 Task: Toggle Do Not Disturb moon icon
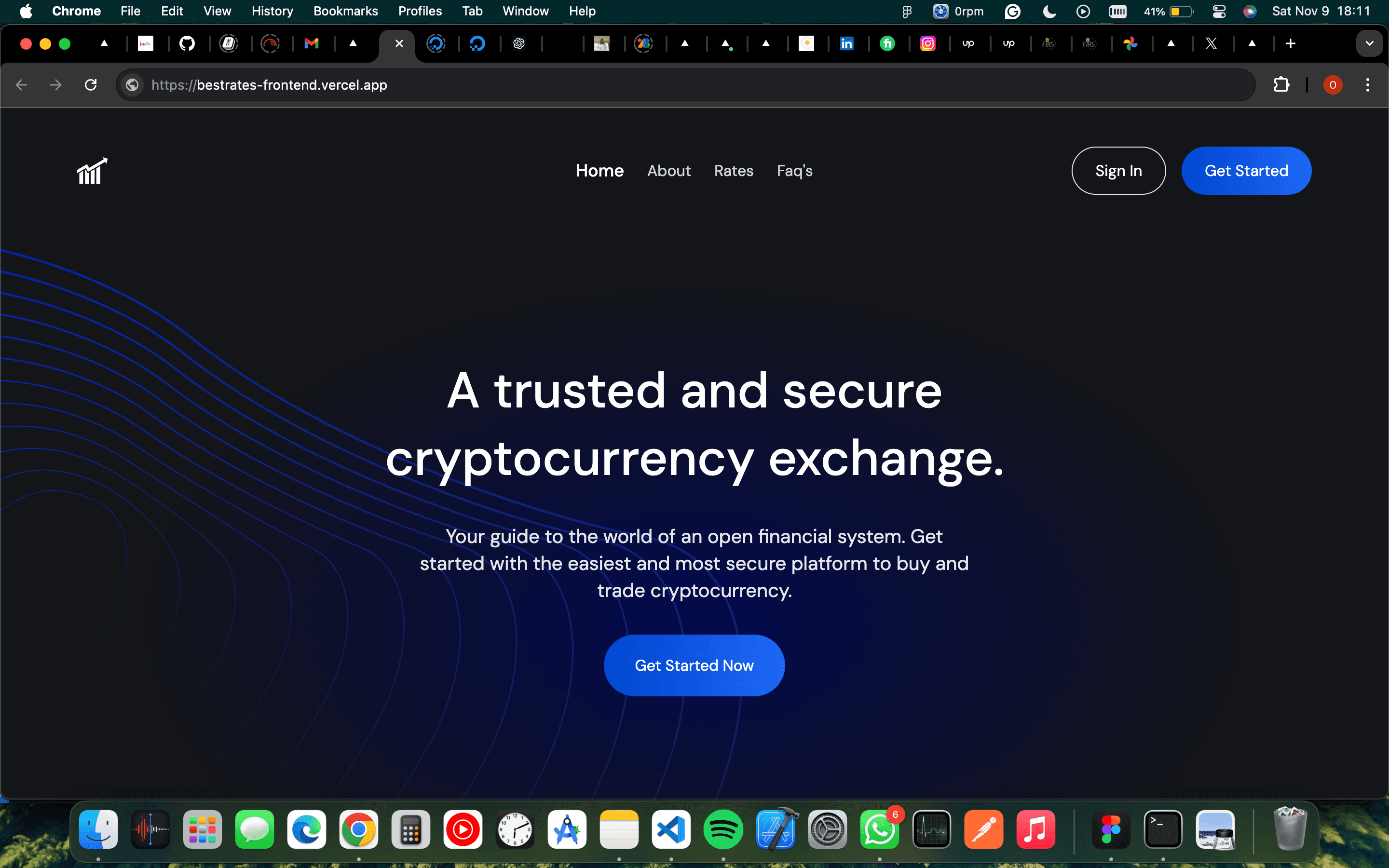point(1049,12)
